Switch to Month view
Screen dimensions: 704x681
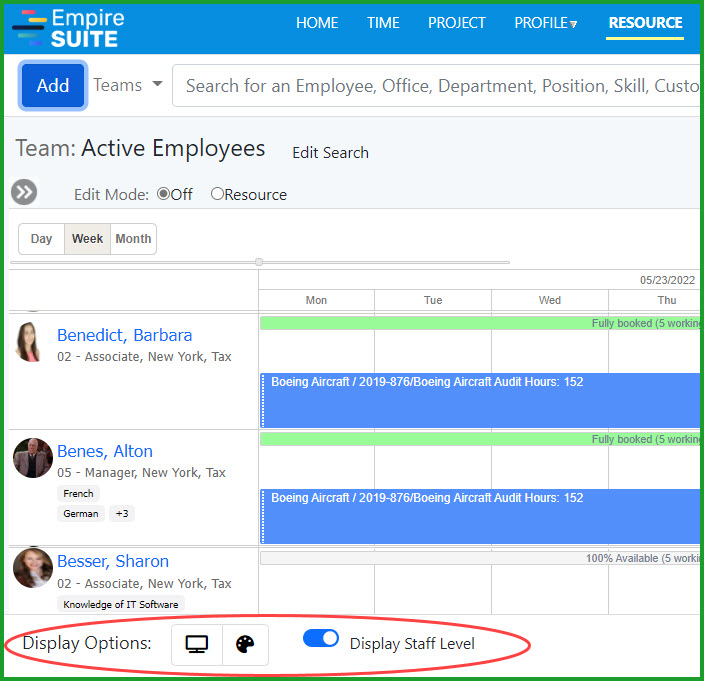[x=133, y=239]
